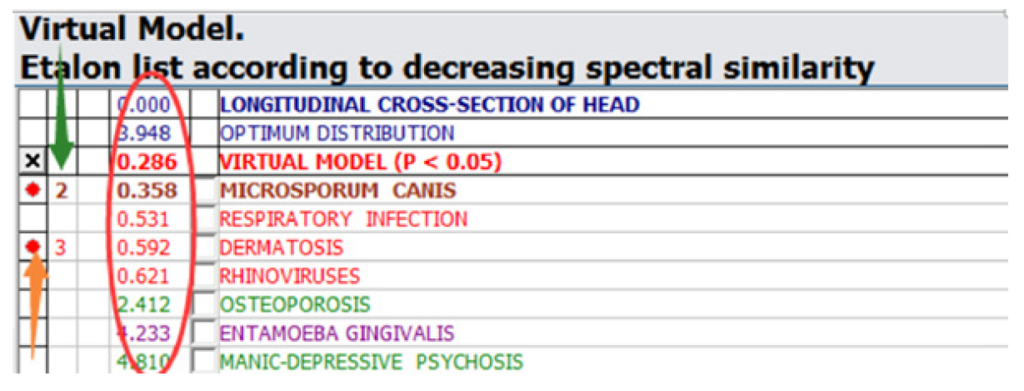Check the box beside MICROSPORUM CANIS
The height and width of the screenshot is (391, 1024).
207,191
